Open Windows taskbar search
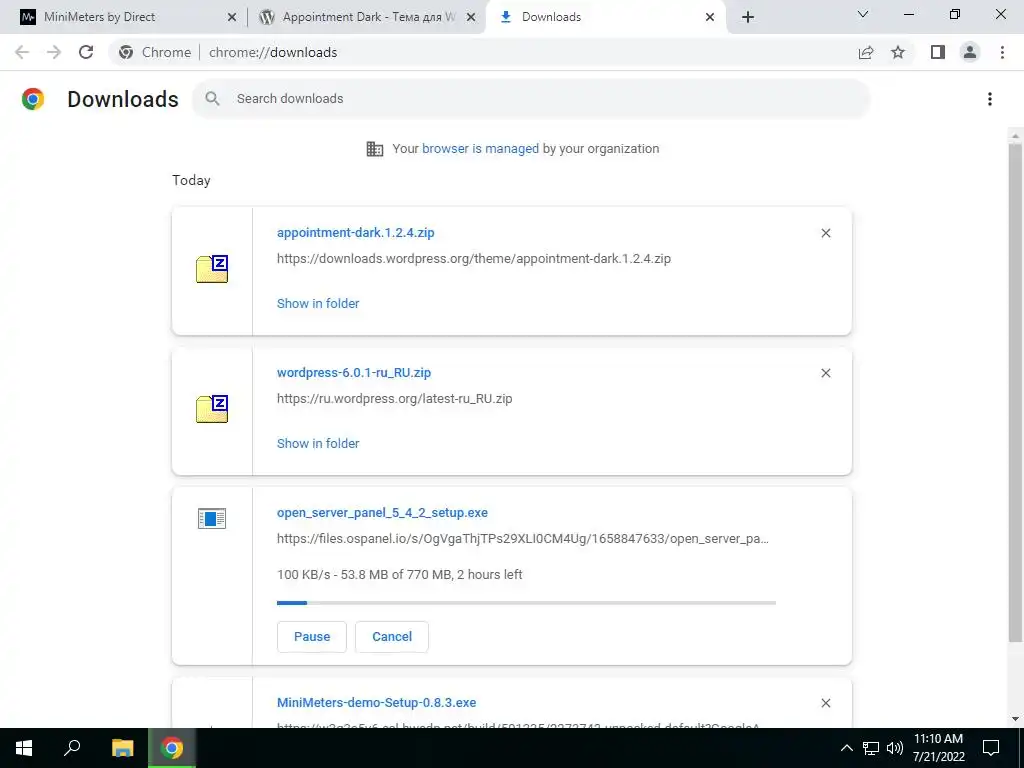 72,748
